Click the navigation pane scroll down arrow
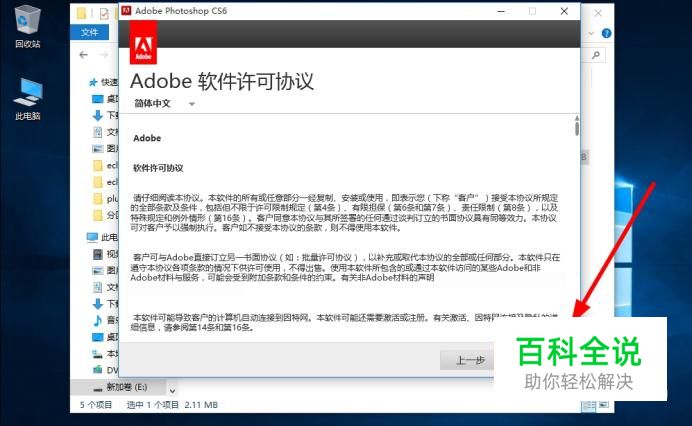Viewport: 692px width, 426px height. pyautogui.click(x=172, y=391)
